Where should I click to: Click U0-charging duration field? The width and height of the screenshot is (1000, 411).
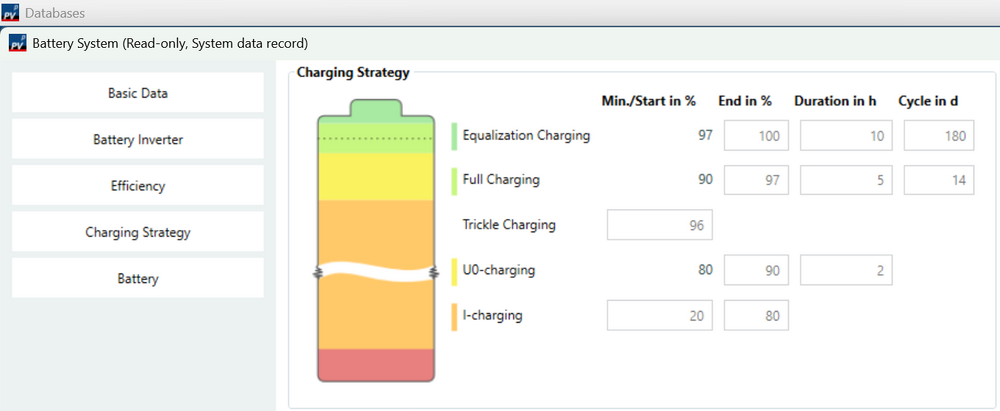(x=846, y=270)
